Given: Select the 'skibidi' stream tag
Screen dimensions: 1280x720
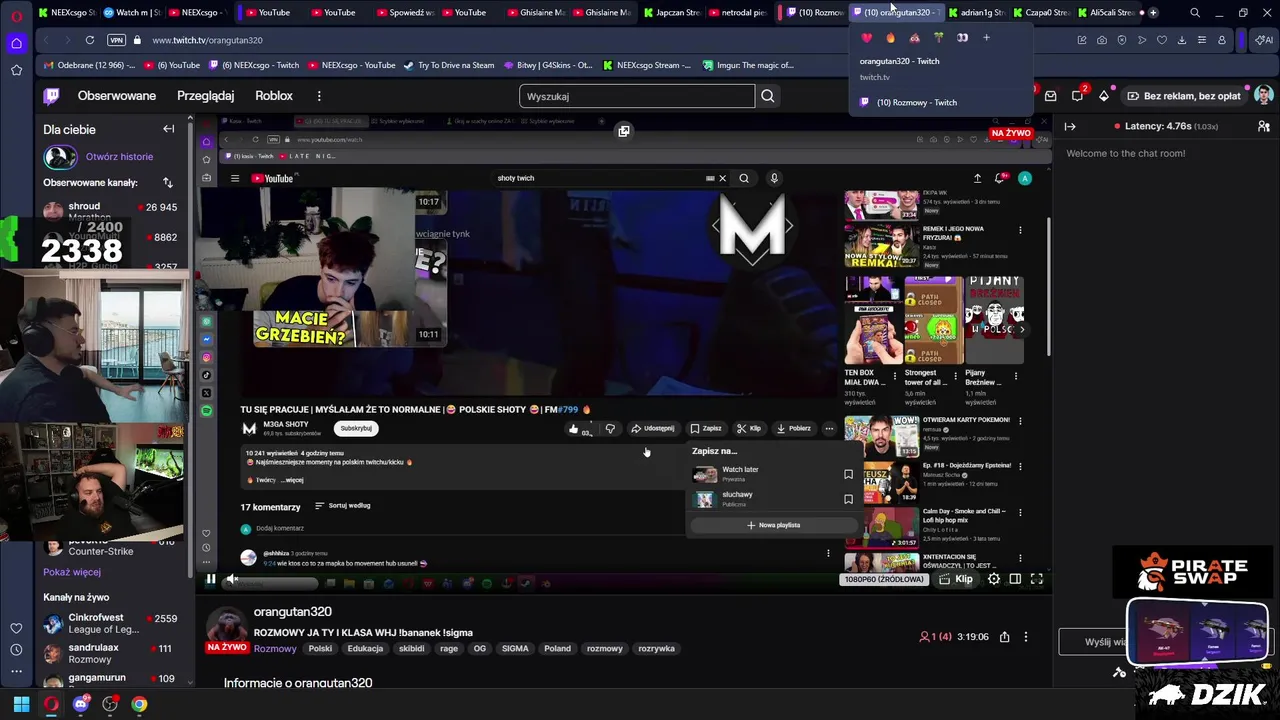Looking at the screenshot, I should pyautogui.click(x=411, y=648).
